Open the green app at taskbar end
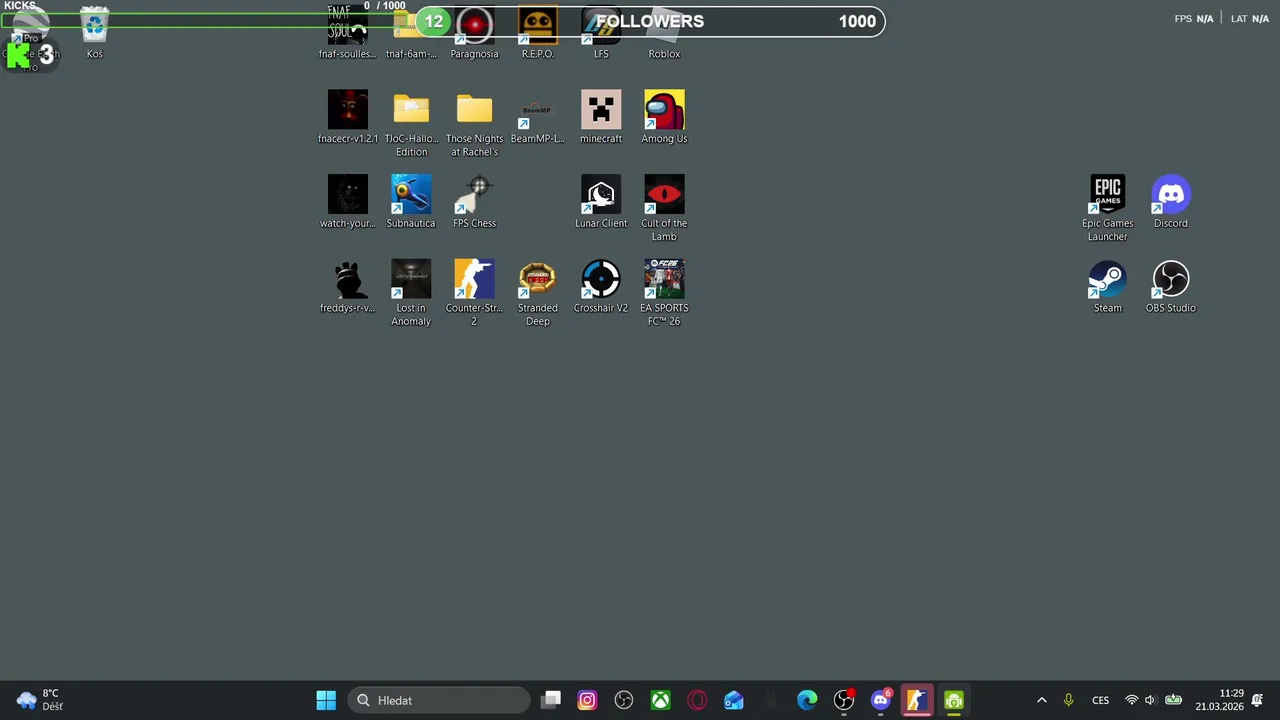Image resolution: width=1280 pixels, height=720 pixels. 953,700
